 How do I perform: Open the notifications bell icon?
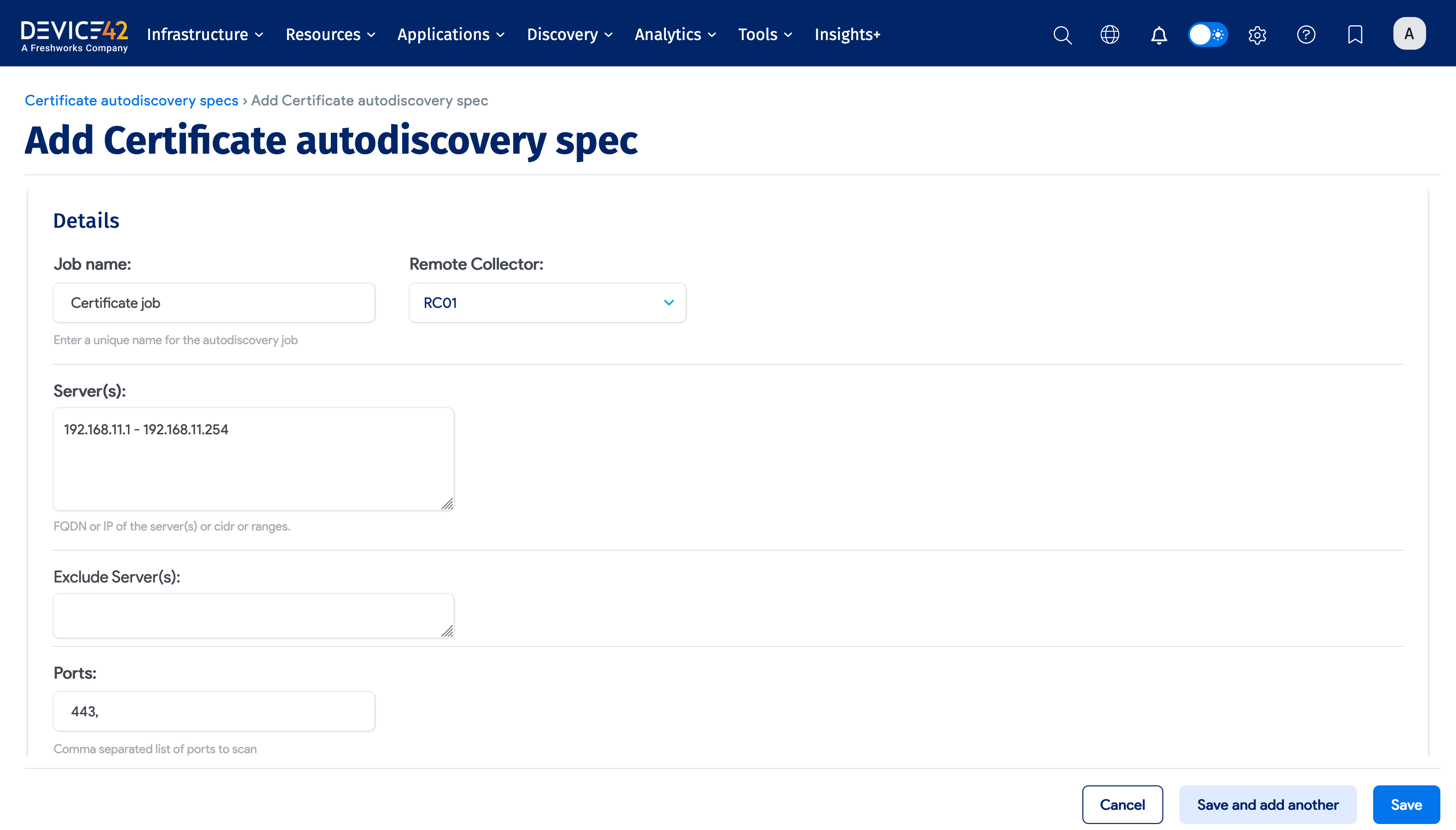coord(1158,35)
